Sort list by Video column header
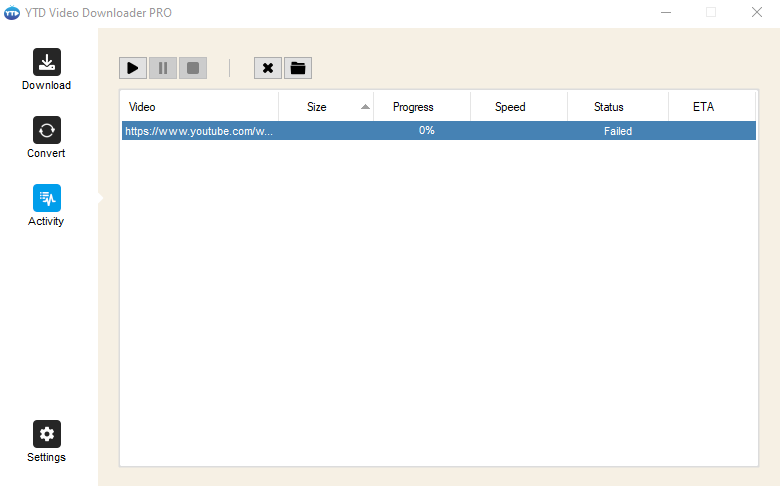The height and width of the screenshot is (486, 780). pyautogui.click(x=199, y=106)
